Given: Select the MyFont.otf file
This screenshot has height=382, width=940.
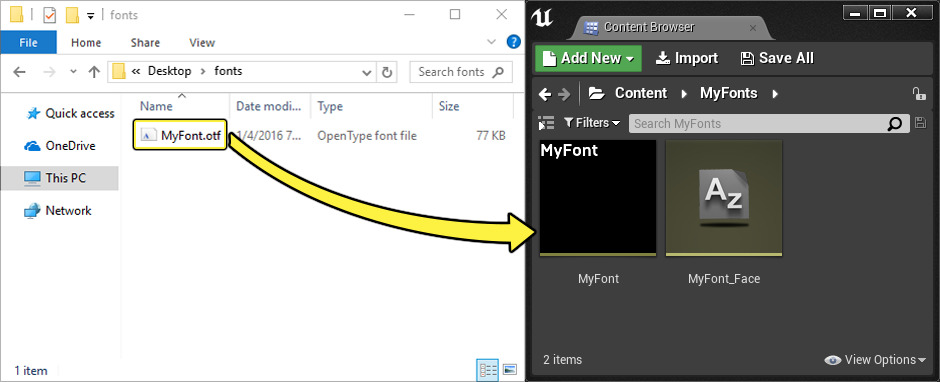Looking at the screenshot, I should (180, 136).
